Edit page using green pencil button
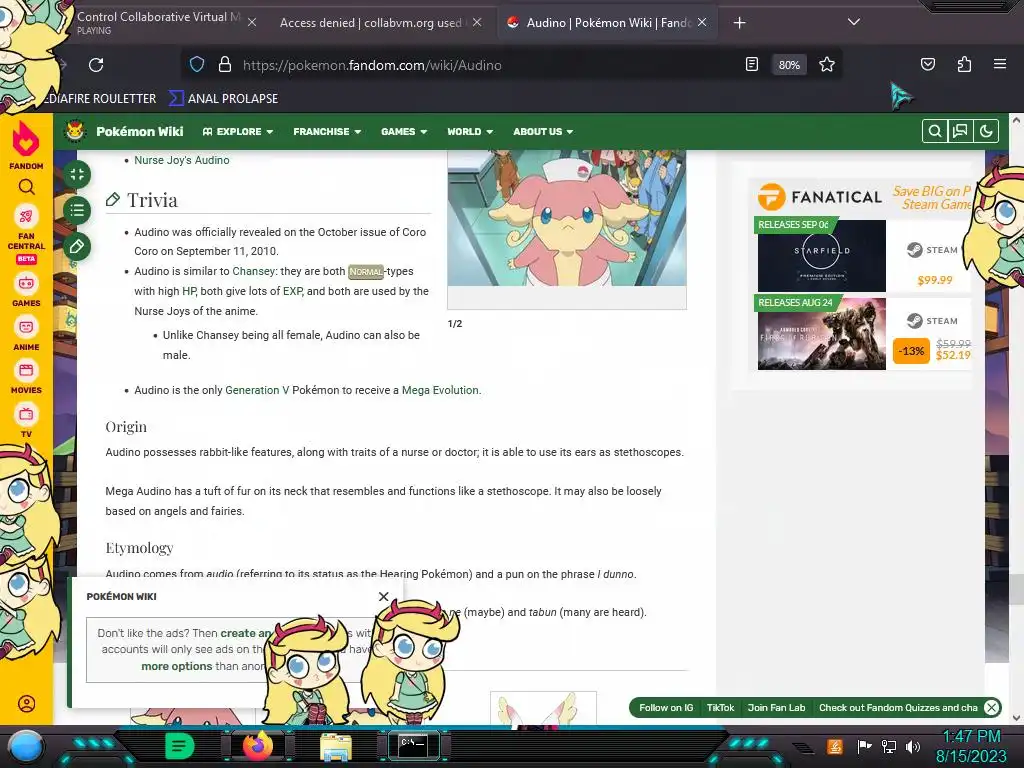Screen dimensions: 1024x768 (77, 246)
